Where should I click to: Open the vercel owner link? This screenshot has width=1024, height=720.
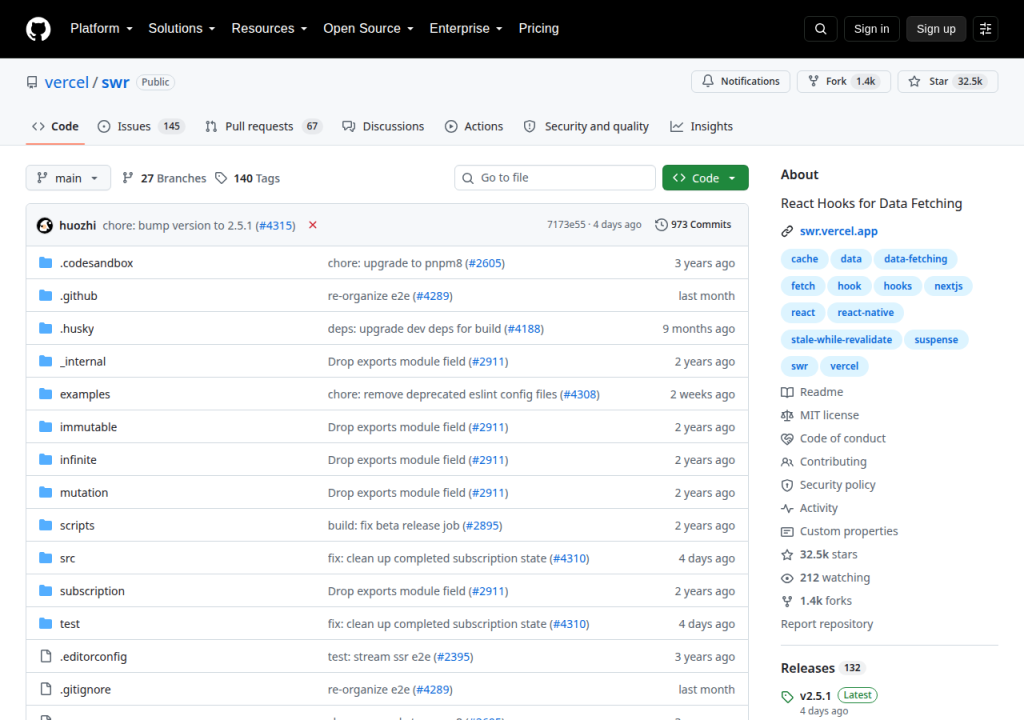(x=67, y=82)
